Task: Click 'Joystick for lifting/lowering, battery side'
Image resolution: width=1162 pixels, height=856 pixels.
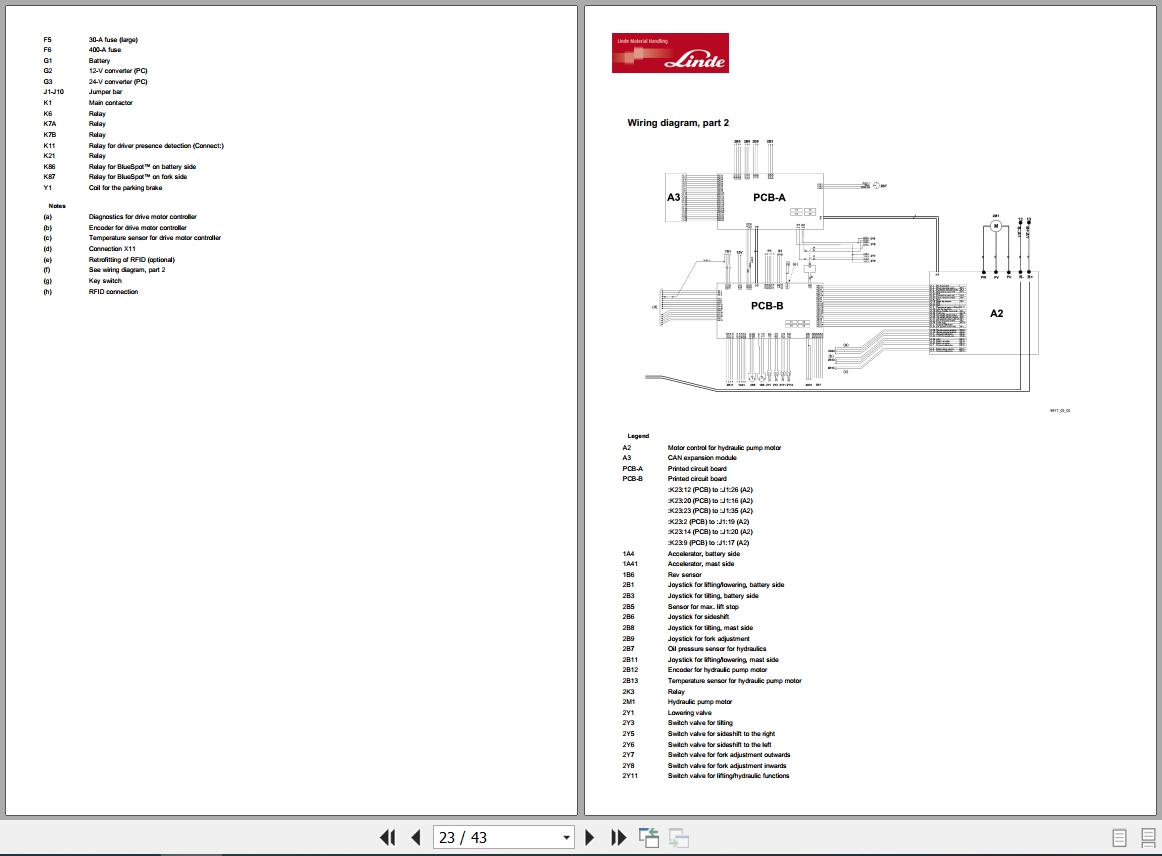Action: coord(726,585)
